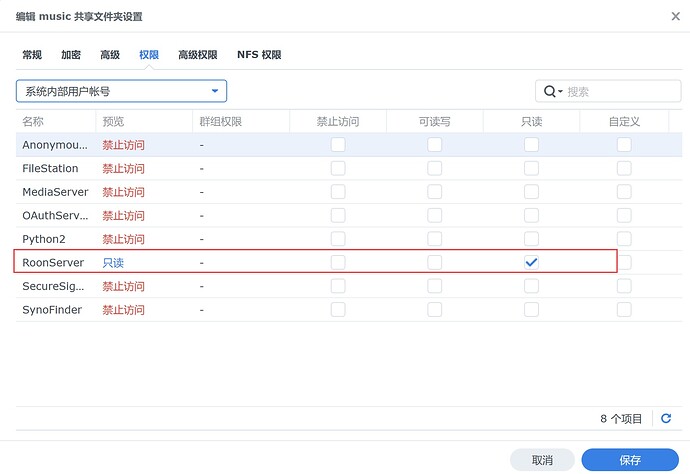
Task: Check 可读写 for OAuthServ row
Action: tap(434, 216)
